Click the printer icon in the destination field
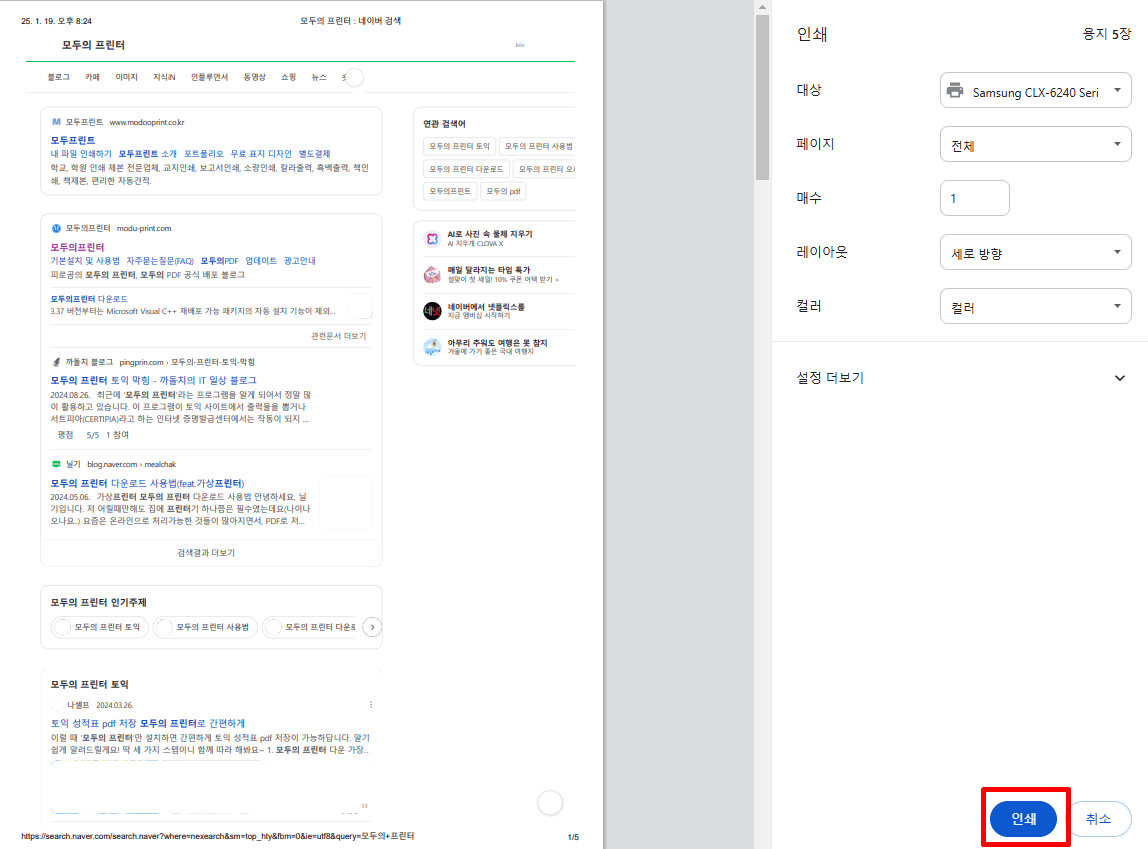The image size is (1148, 849). pos(955,91)
